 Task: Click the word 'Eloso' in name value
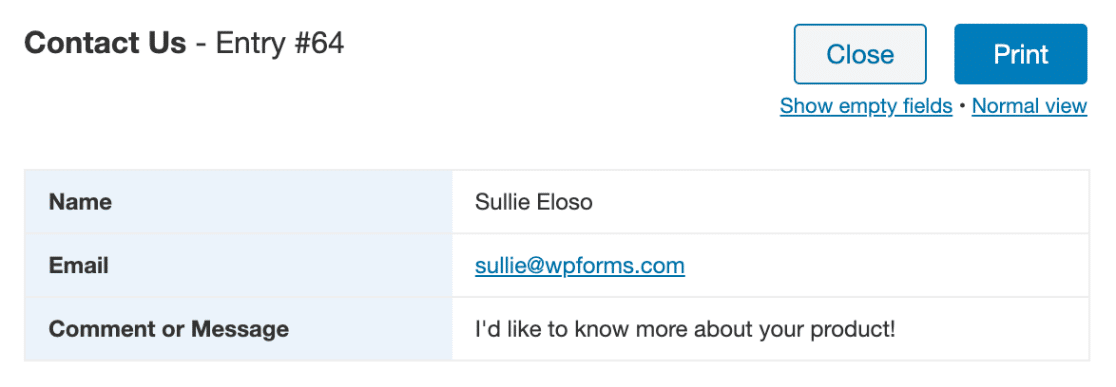coord(564,202)
